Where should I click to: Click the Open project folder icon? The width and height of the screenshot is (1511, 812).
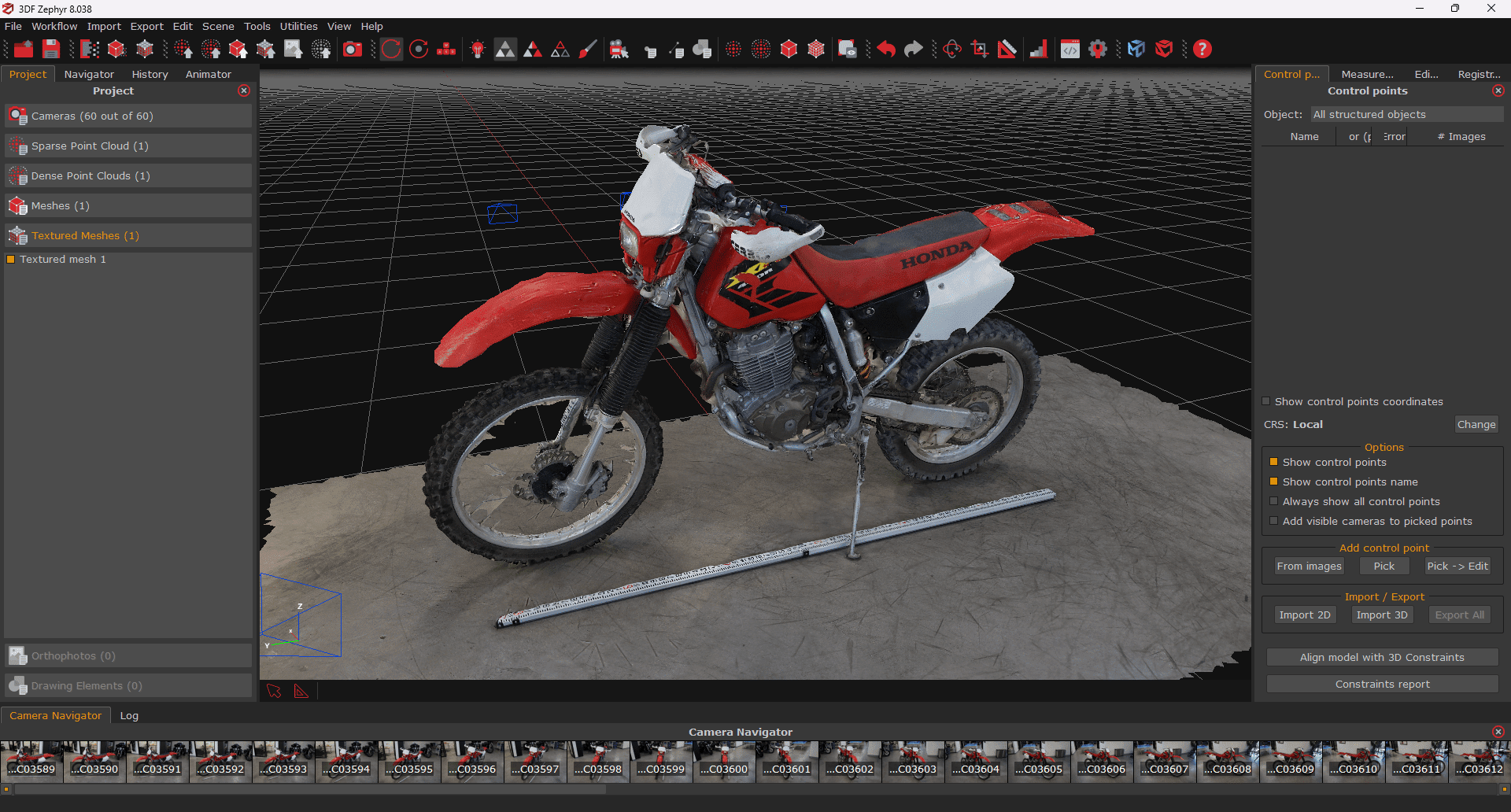point(24,50)
